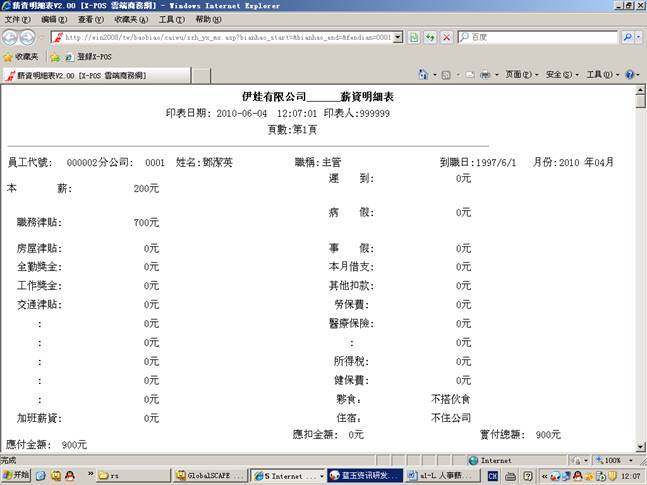Click the Home icon in command bar
647x485 pixels.
tap(423, 75)
